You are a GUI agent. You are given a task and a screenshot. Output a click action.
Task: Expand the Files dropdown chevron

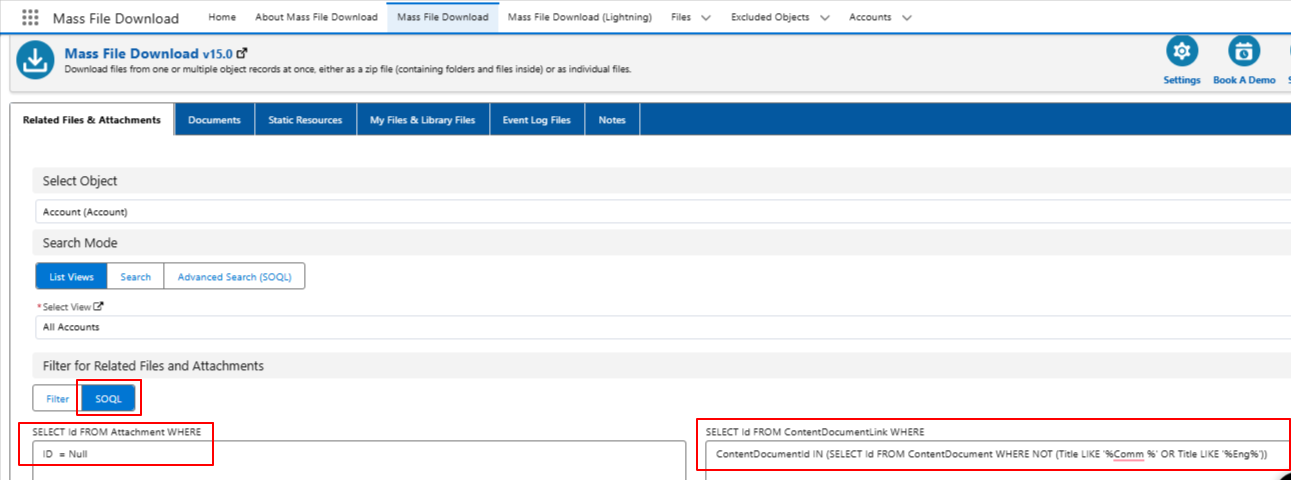706,18
